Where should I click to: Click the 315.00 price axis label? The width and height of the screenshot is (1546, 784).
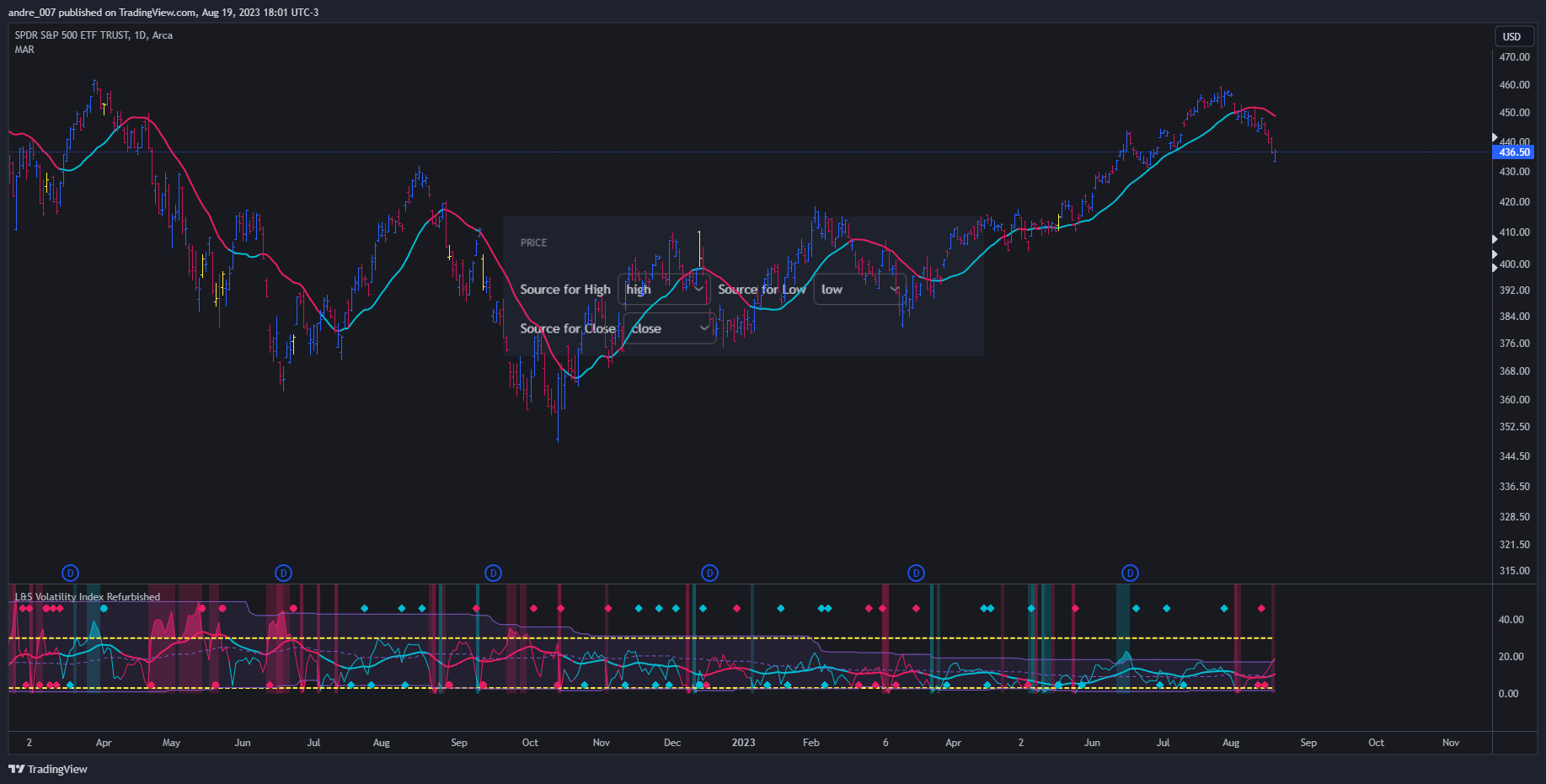coord(1514,571)
